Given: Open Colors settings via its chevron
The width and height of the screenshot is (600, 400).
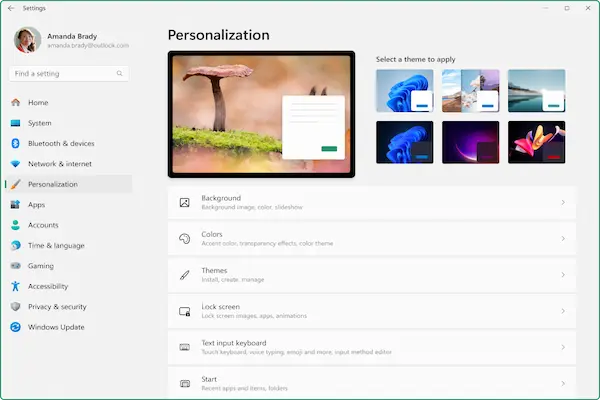Looking at the screenshot, I should click(563, 239).
